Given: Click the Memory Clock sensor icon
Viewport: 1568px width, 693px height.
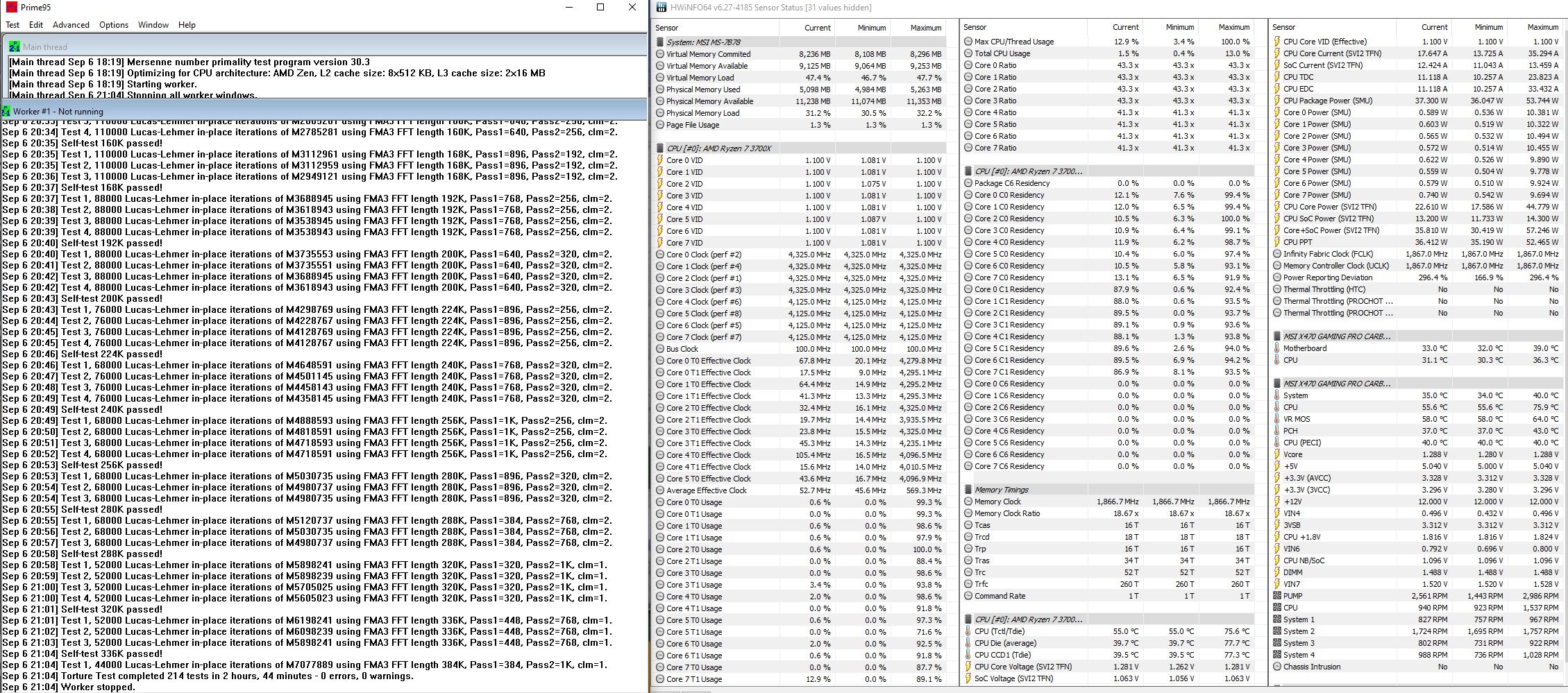Looking at the screenshot, I should pos(968,502).
